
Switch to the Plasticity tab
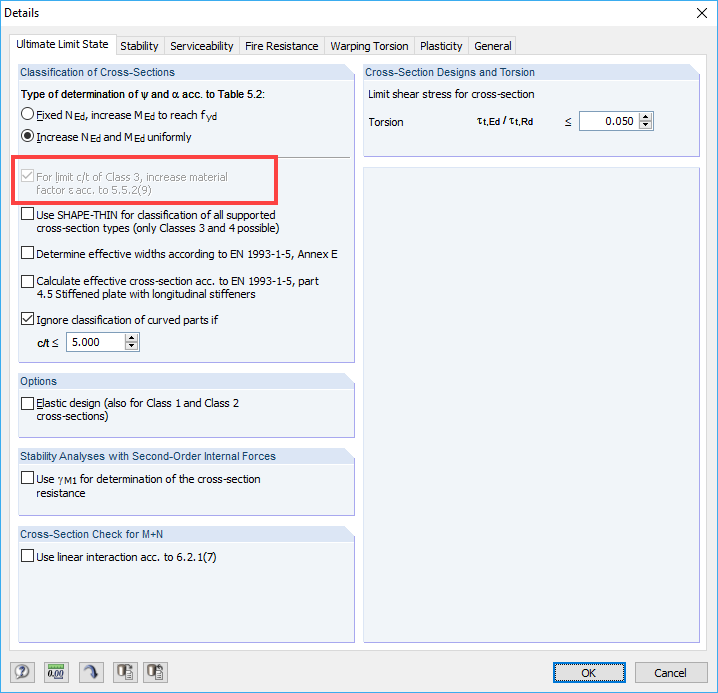click(441, 46)
